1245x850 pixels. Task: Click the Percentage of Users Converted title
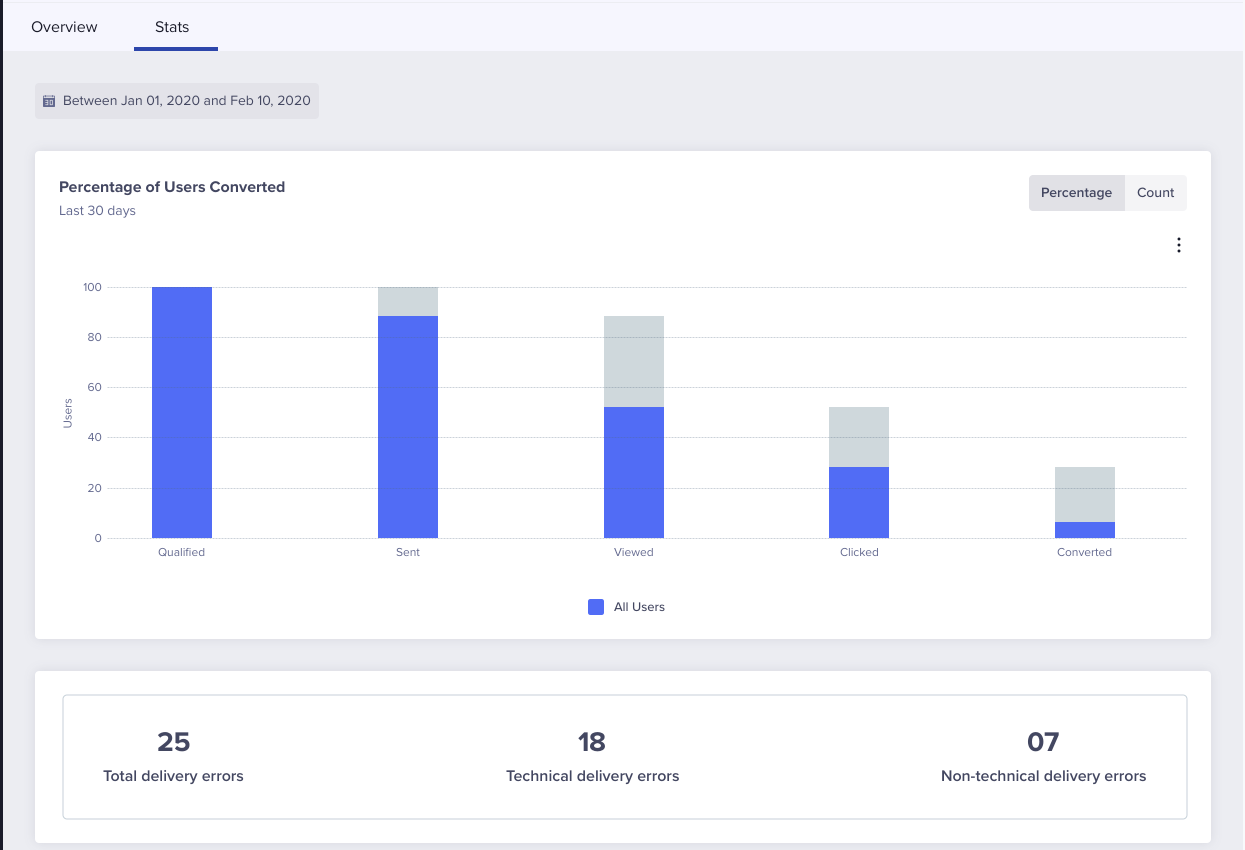click(x=172, y=187)
